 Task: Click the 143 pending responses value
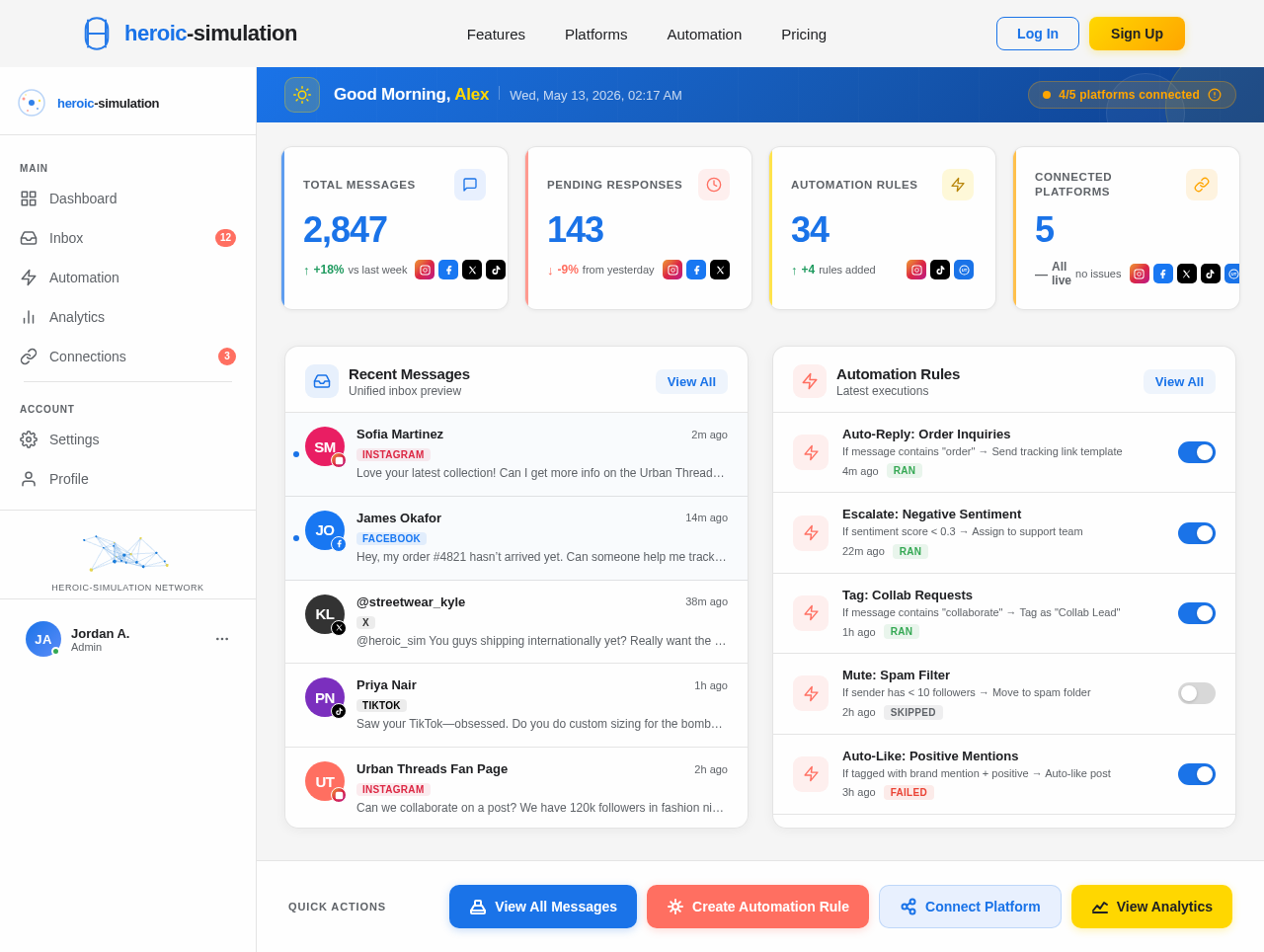[x=575, y=230]
